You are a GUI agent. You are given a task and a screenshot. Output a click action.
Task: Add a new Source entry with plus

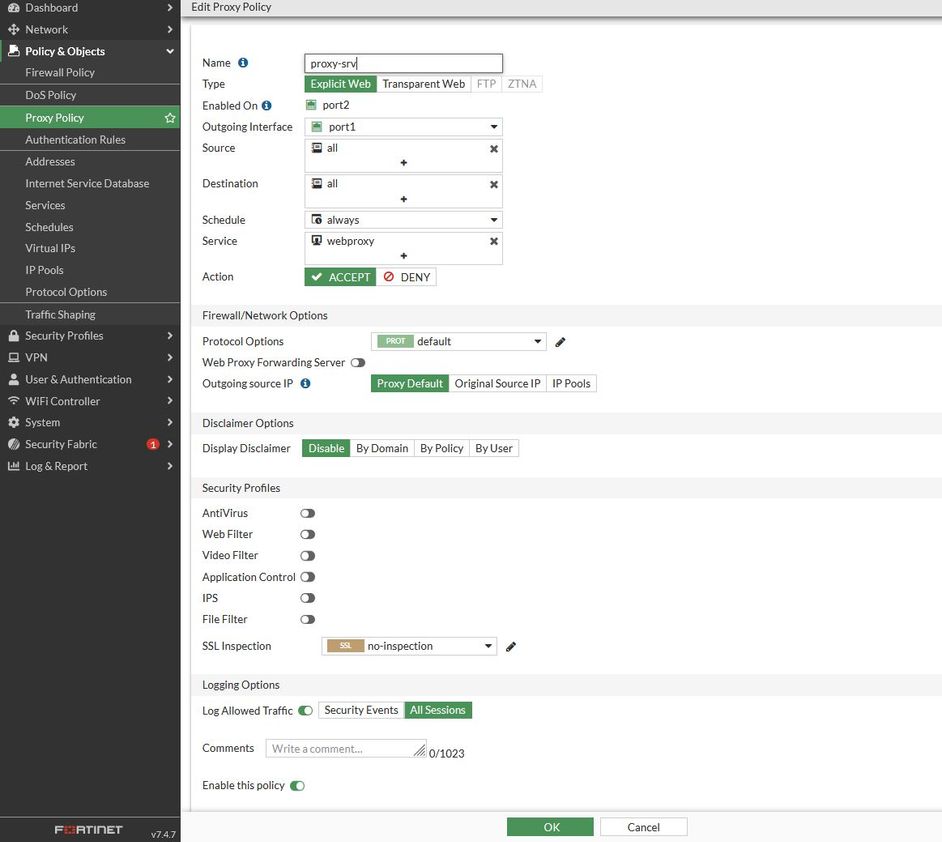click(x=404, y=163)
